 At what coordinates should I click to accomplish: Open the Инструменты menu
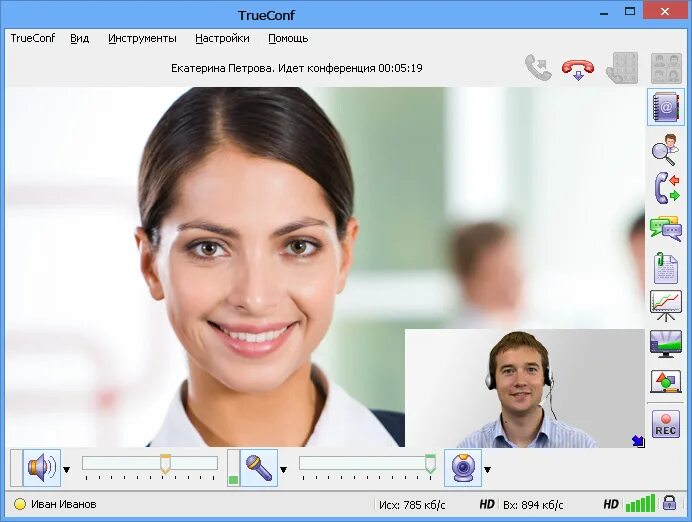coord(142,38)
